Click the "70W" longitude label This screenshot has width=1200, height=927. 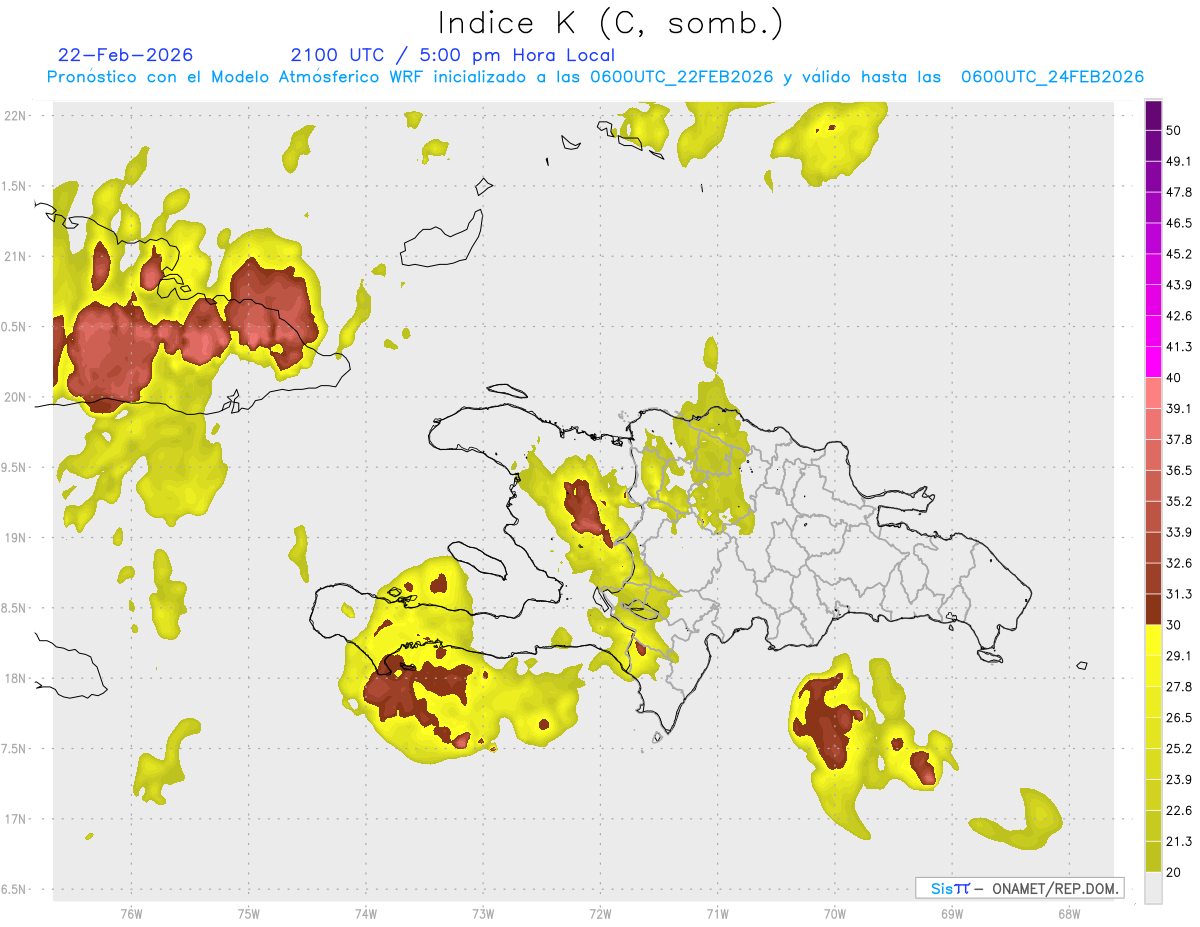coord(835,913)
